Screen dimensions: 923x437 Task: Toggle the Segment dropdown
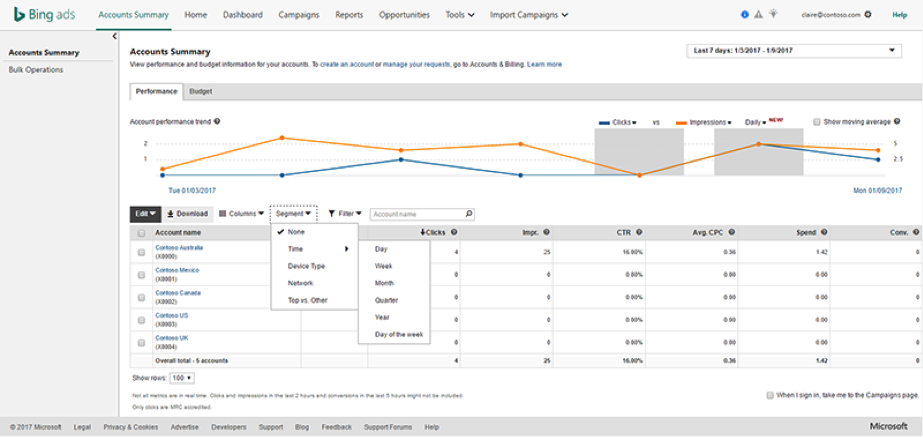coord(293,214)
